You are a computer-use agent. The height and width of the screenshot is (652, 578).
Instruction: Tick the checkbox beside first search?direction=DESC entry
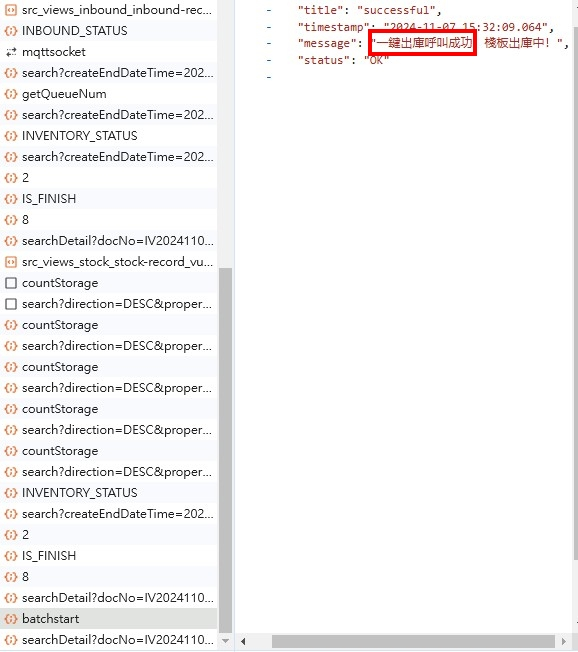tap(11, 304)
